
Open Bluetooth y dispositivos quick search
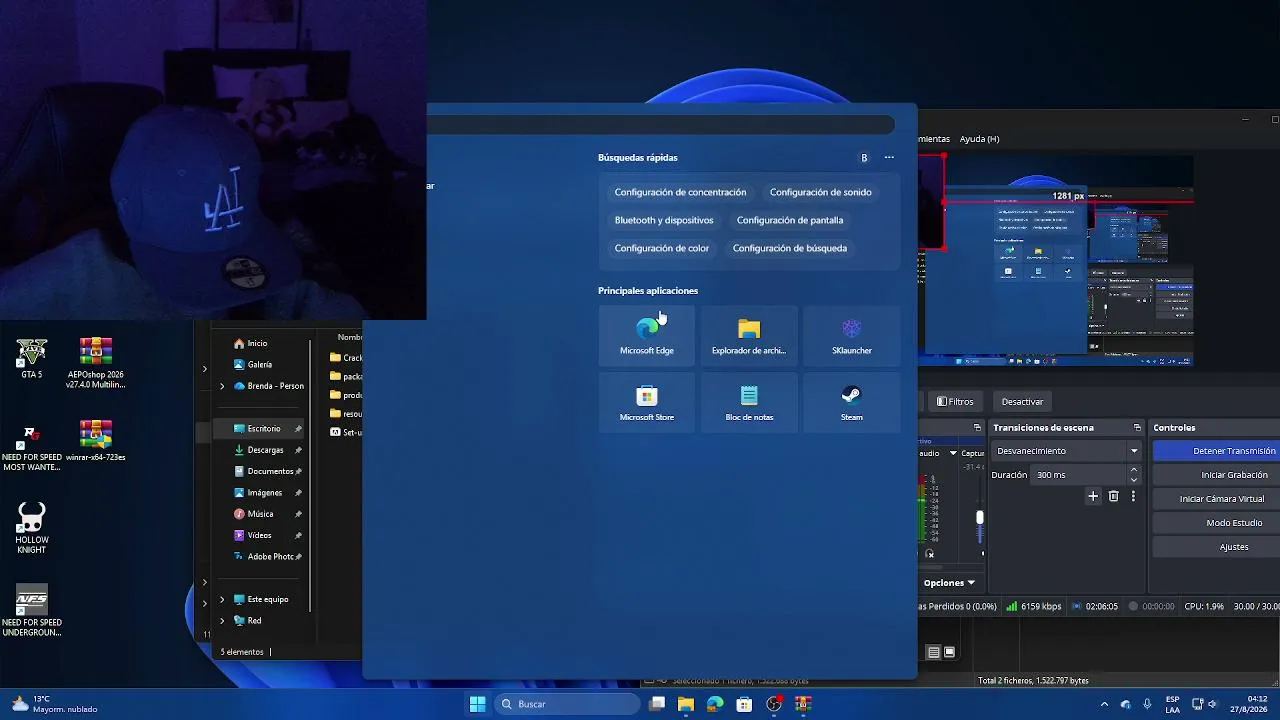(x=664, y=220)
